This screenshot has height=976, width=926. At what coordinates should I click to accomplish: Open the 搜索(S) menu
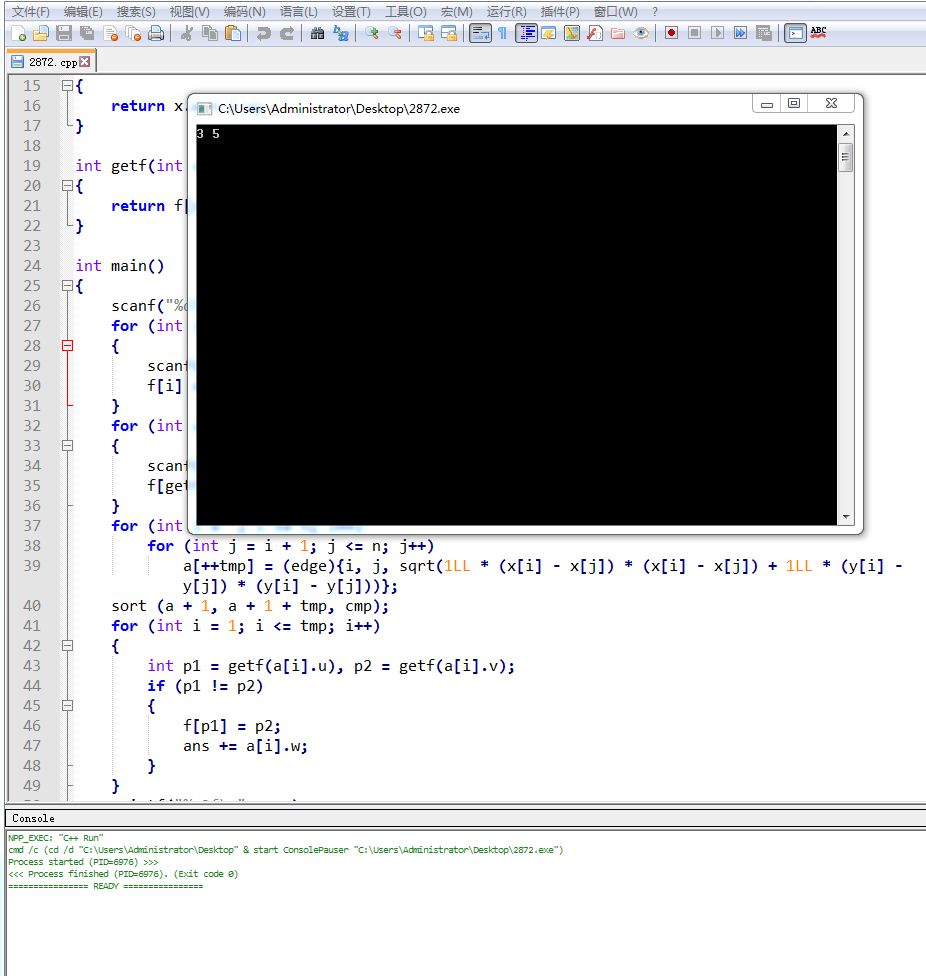[x=136, y=11]
